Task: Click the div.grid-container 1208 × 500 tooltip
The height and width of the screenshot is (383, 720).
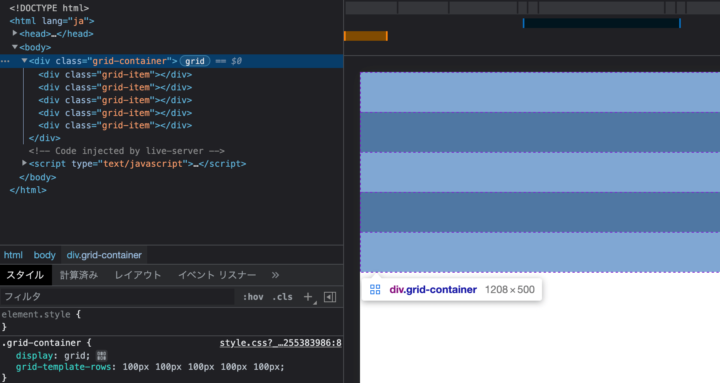Action: tap(452, 290)
